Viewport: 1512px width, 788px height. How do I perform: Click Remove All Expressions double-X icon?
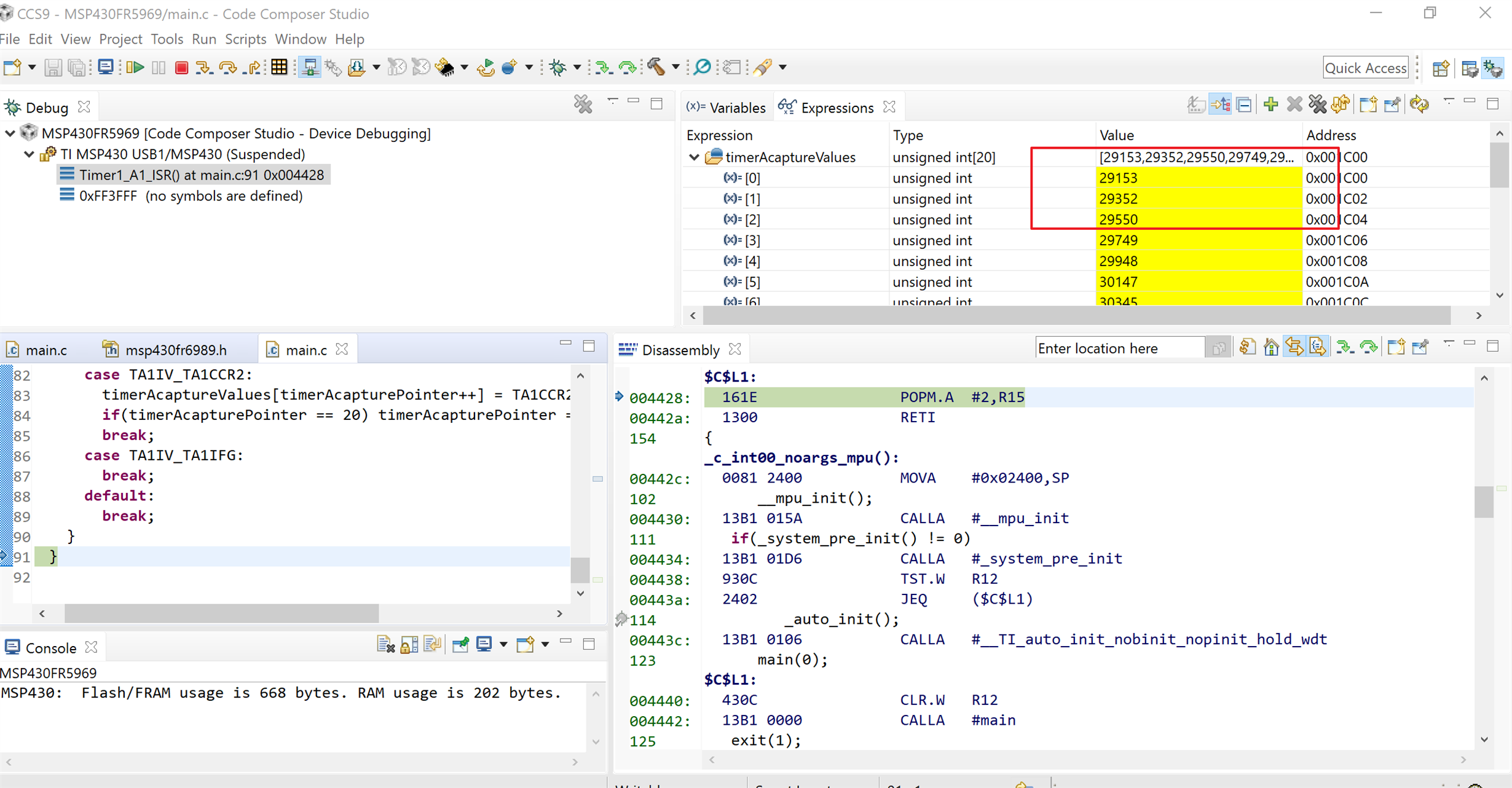[x=1317, y=104]
